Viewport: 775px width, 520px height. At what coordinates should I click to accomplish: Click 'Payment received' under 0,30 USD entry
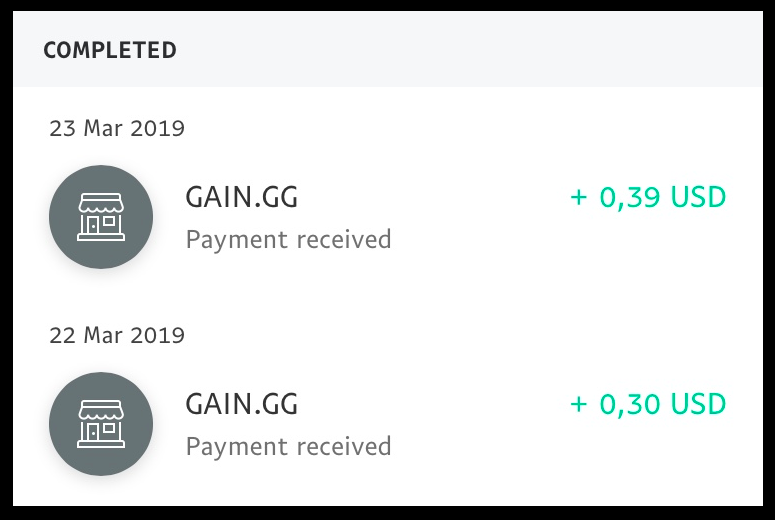click(288, 447)
